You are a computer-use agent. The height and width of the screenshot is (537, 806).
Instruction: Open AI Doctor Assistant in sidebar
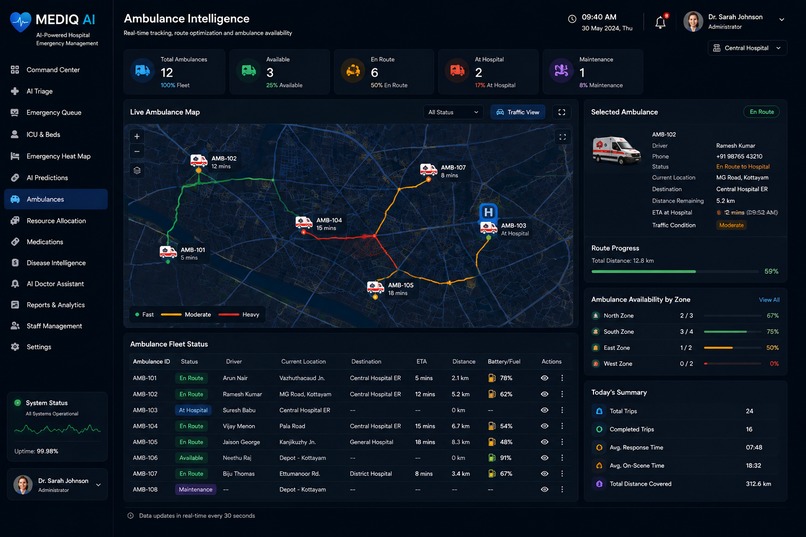tap(56, 284)
